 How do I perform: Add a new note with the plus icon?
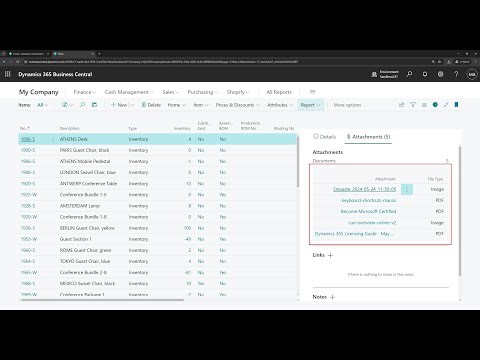coord(332,297)
